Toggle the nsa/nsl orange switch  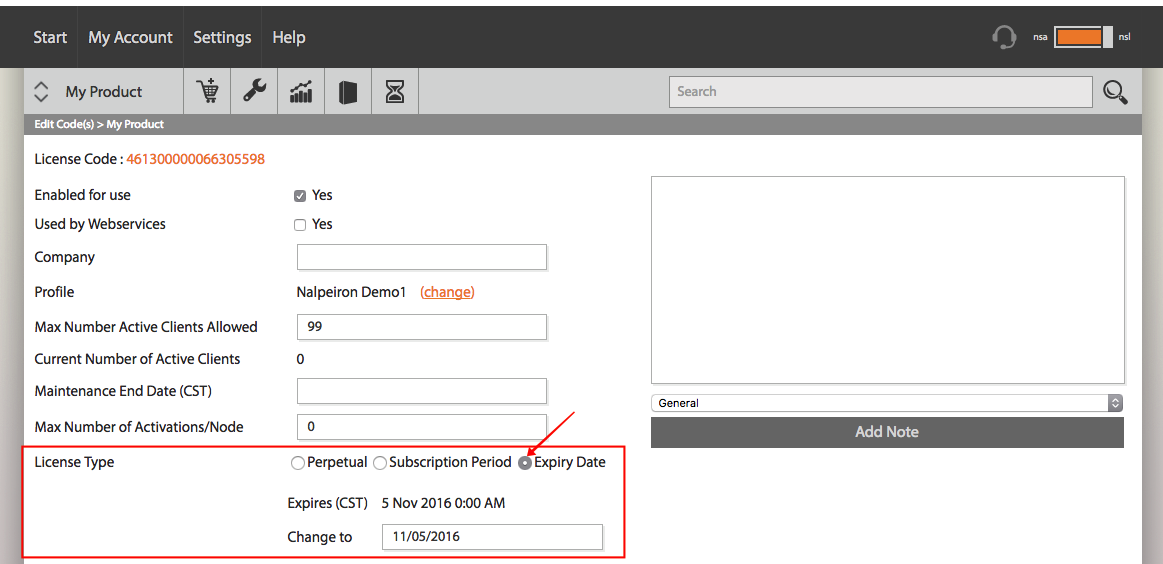(x=1083, y=37)
